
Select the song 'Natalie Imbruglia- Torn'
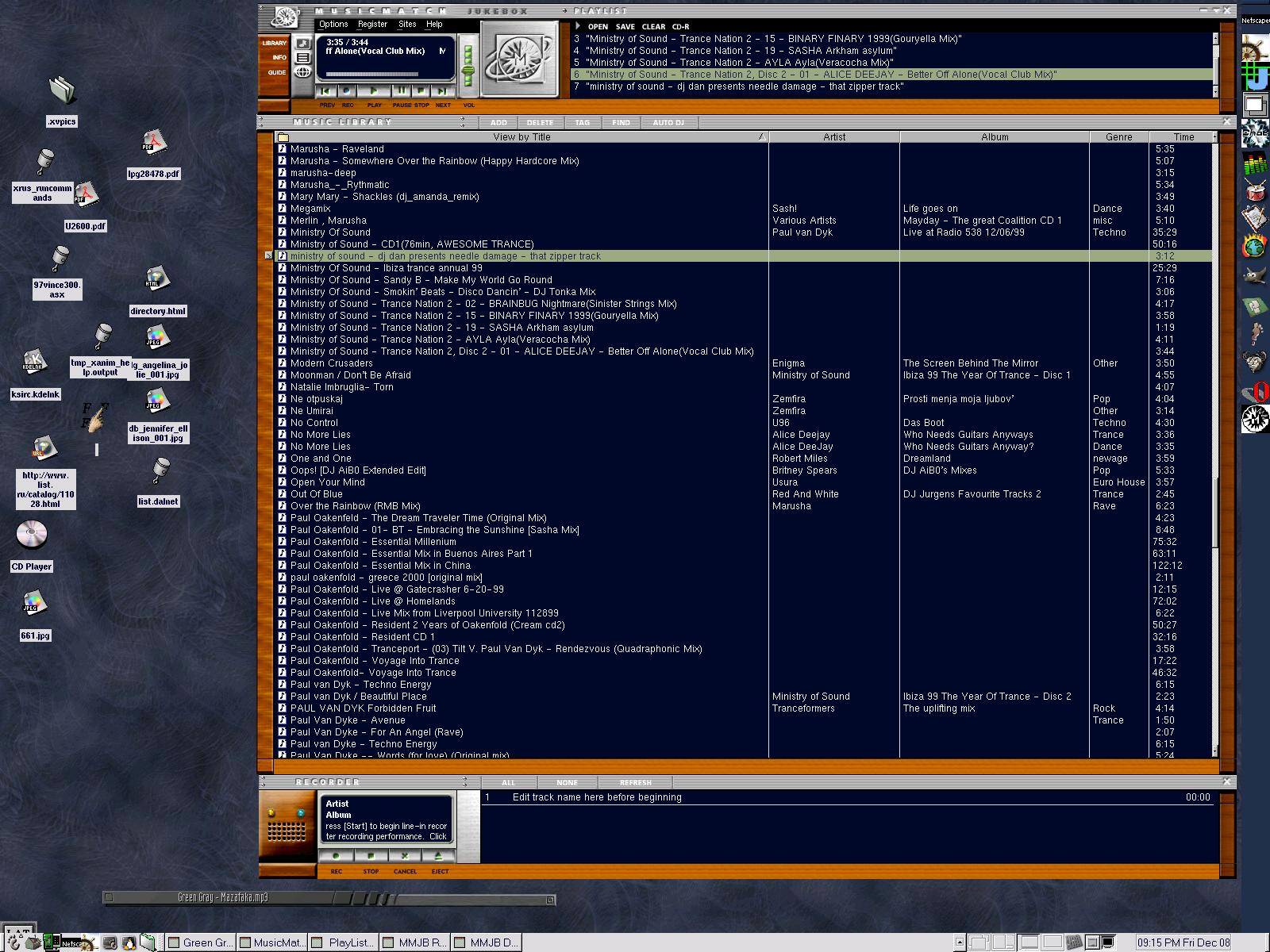point(341,387)
